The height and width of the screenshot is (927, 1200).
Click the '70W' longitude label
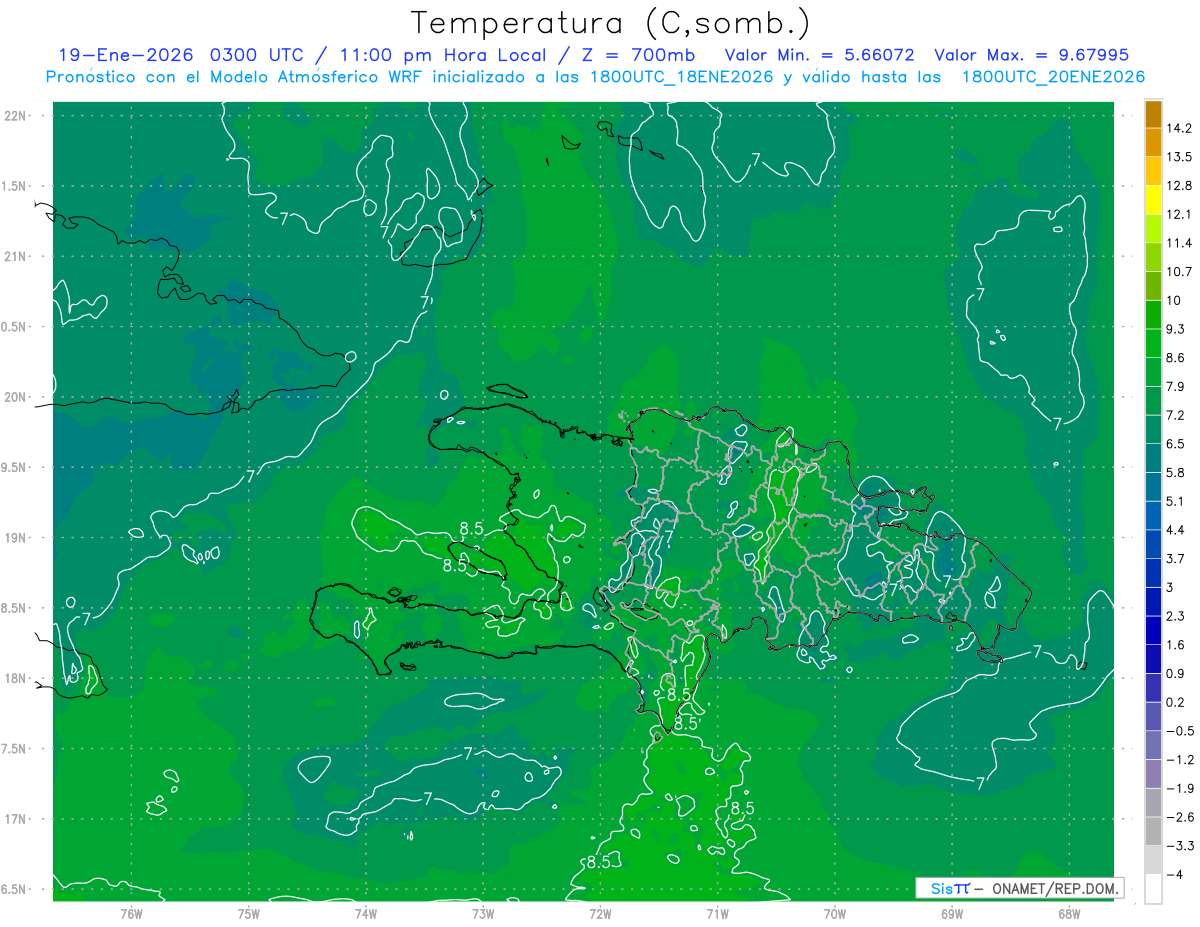834,913
